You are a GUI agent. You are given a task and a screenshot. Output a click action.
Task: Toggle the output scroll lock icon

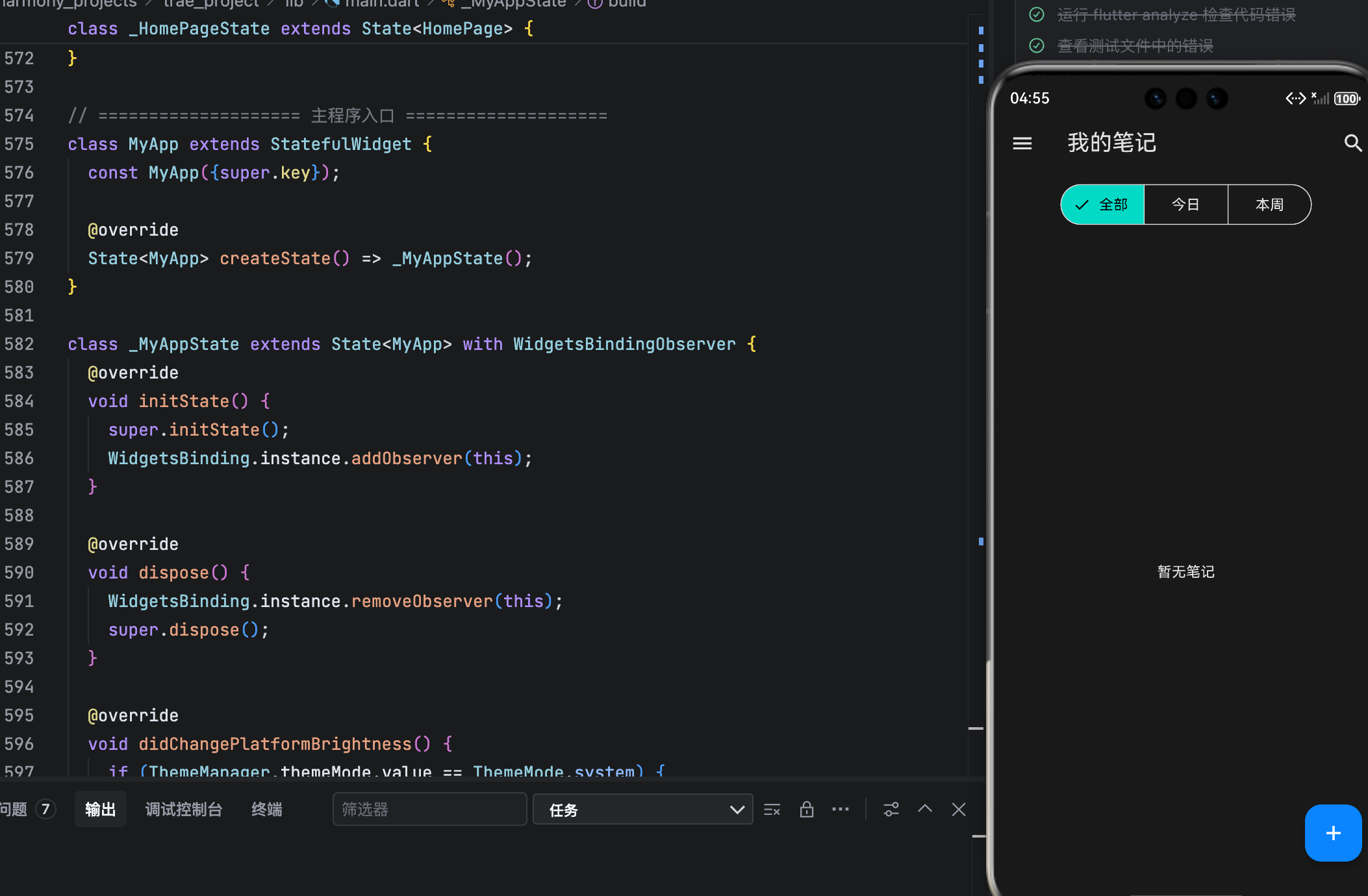[806, 810]
